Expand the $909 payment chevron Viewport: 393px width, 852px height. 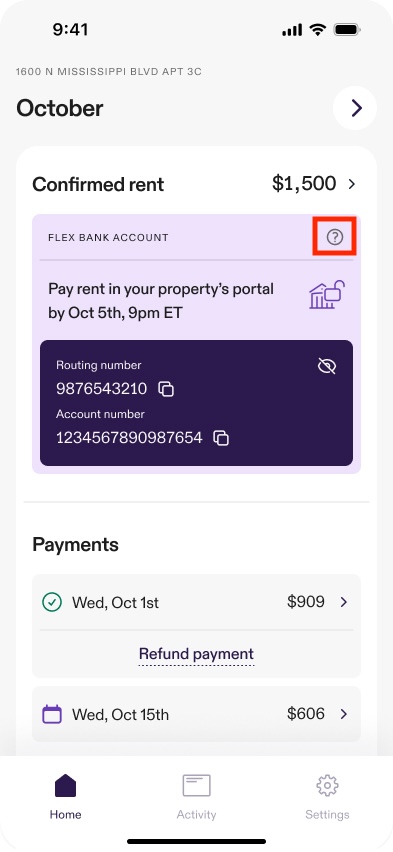pyautogui.click(x=344, y=602)
